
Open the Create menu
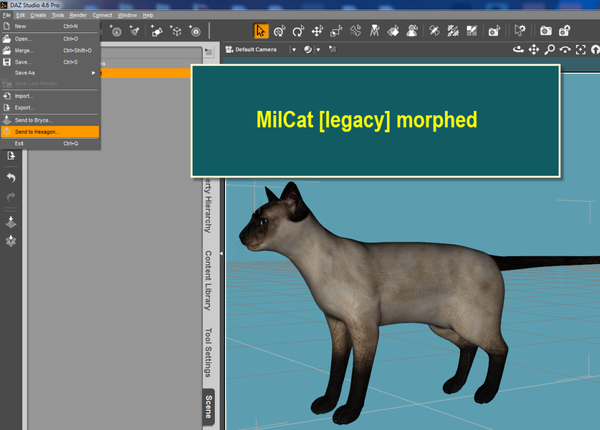point(38,15)
